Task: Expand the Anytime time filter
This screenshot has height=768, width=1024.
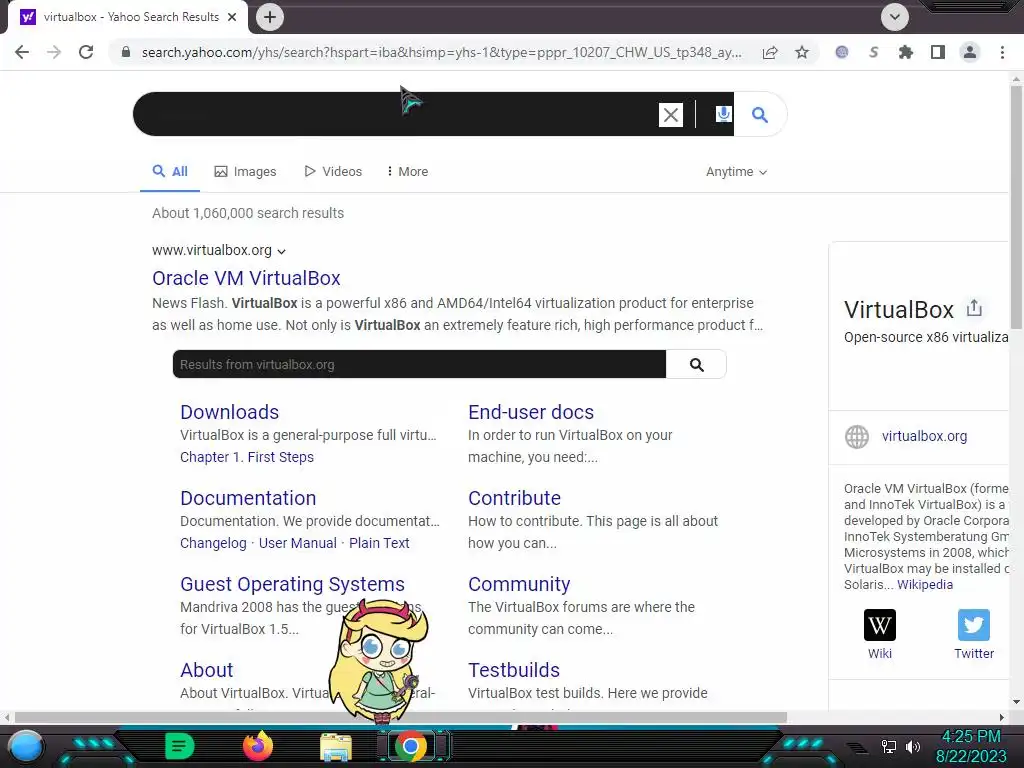Action: (736, 172)
